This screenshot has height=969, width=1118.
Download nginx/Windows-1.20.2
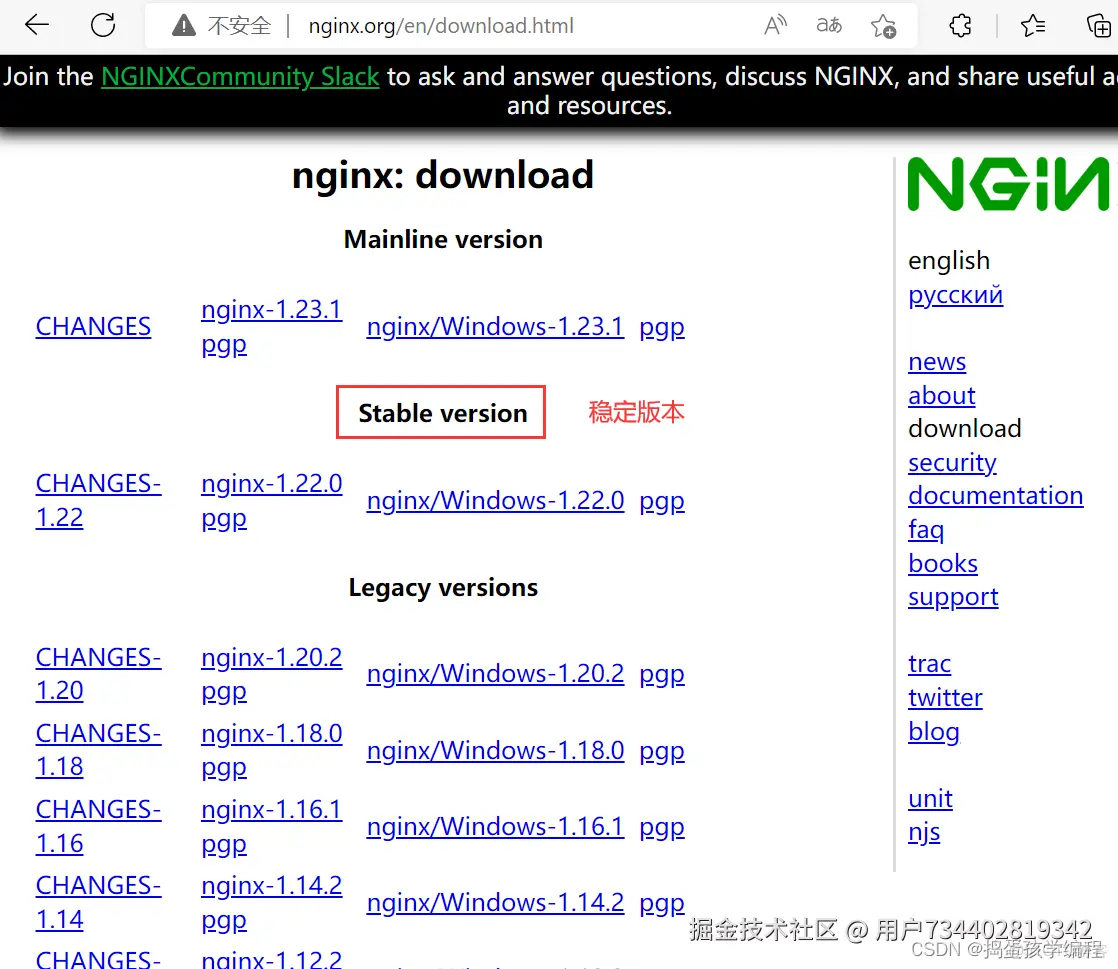click(496, 674)
